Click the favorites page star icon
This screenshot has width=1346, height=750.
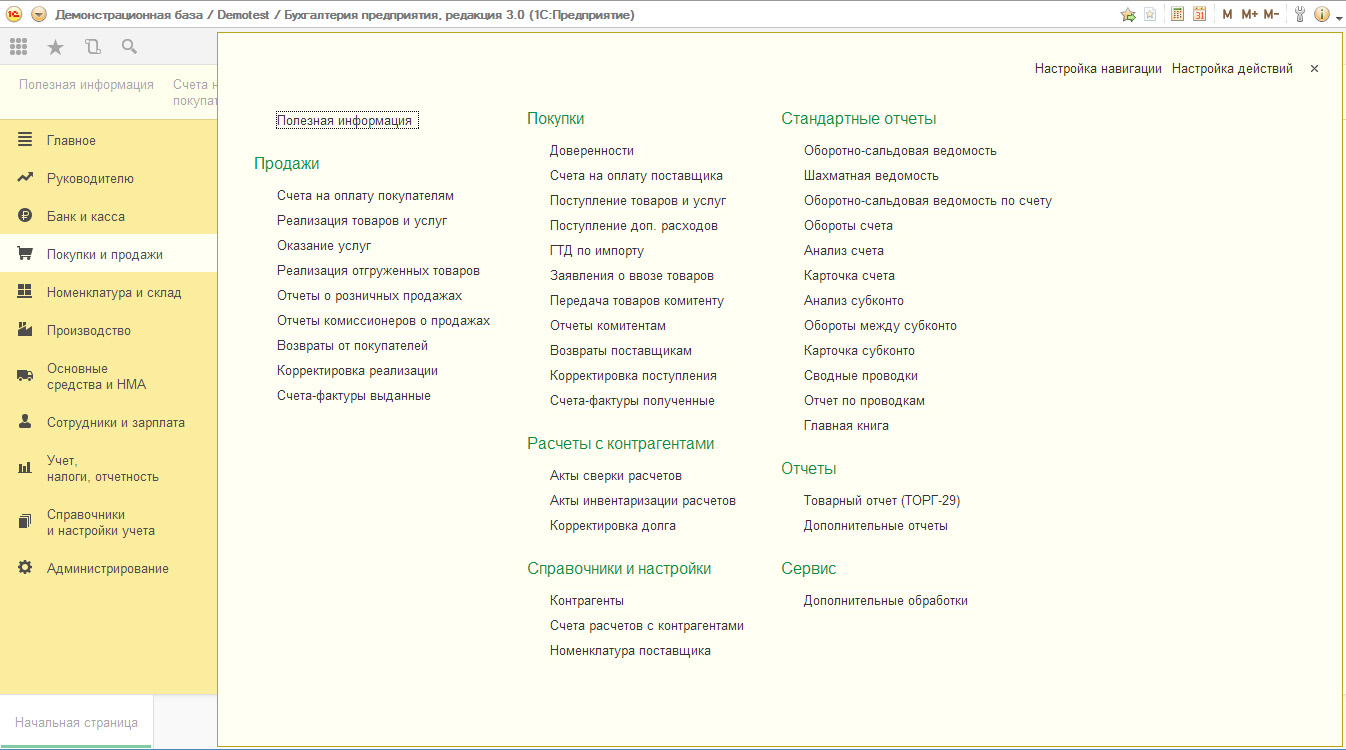[x=1151, y=14]
